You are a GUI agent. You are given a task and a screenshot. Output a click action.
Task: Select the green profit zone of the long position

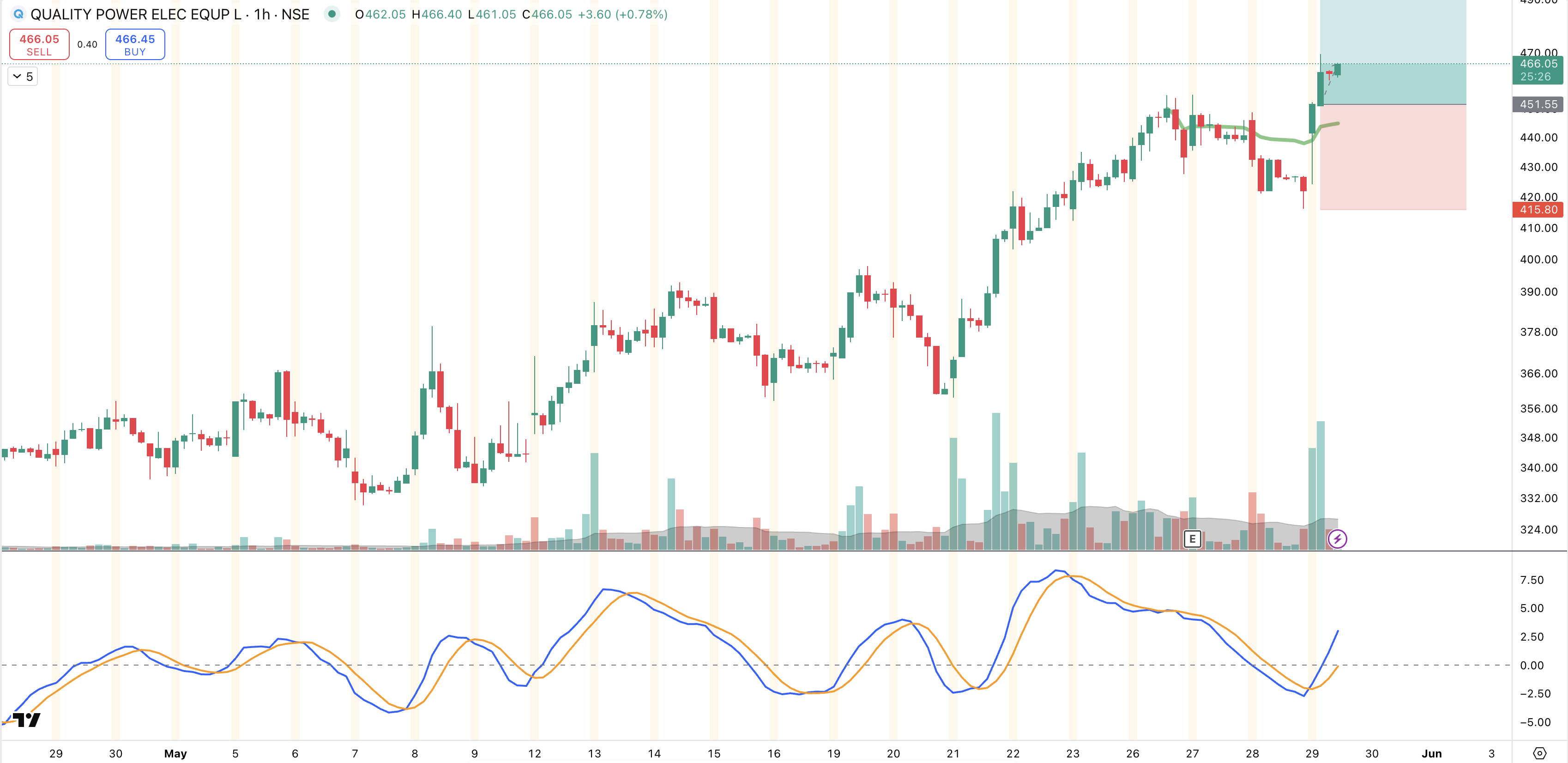coord(1393,52)
